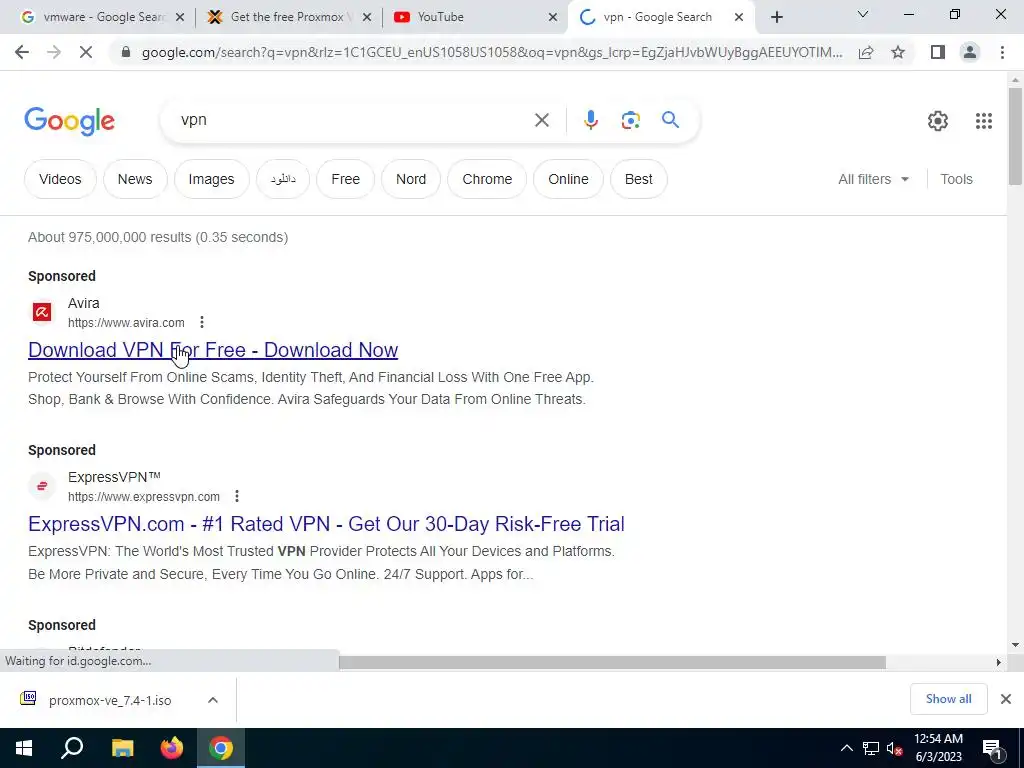Focus the Google search input field
Image resolution: width=1024 pixels, height=768 pixels.
click(353, 120)
